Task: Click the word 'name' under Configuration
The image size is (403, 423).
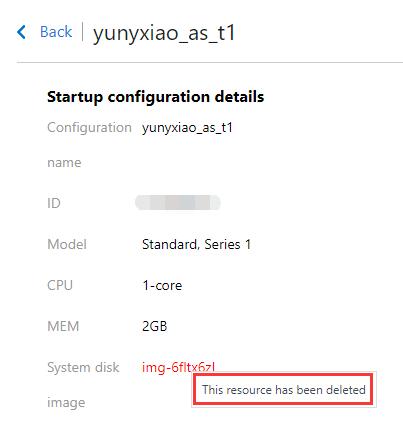Action: pos(64,163)
